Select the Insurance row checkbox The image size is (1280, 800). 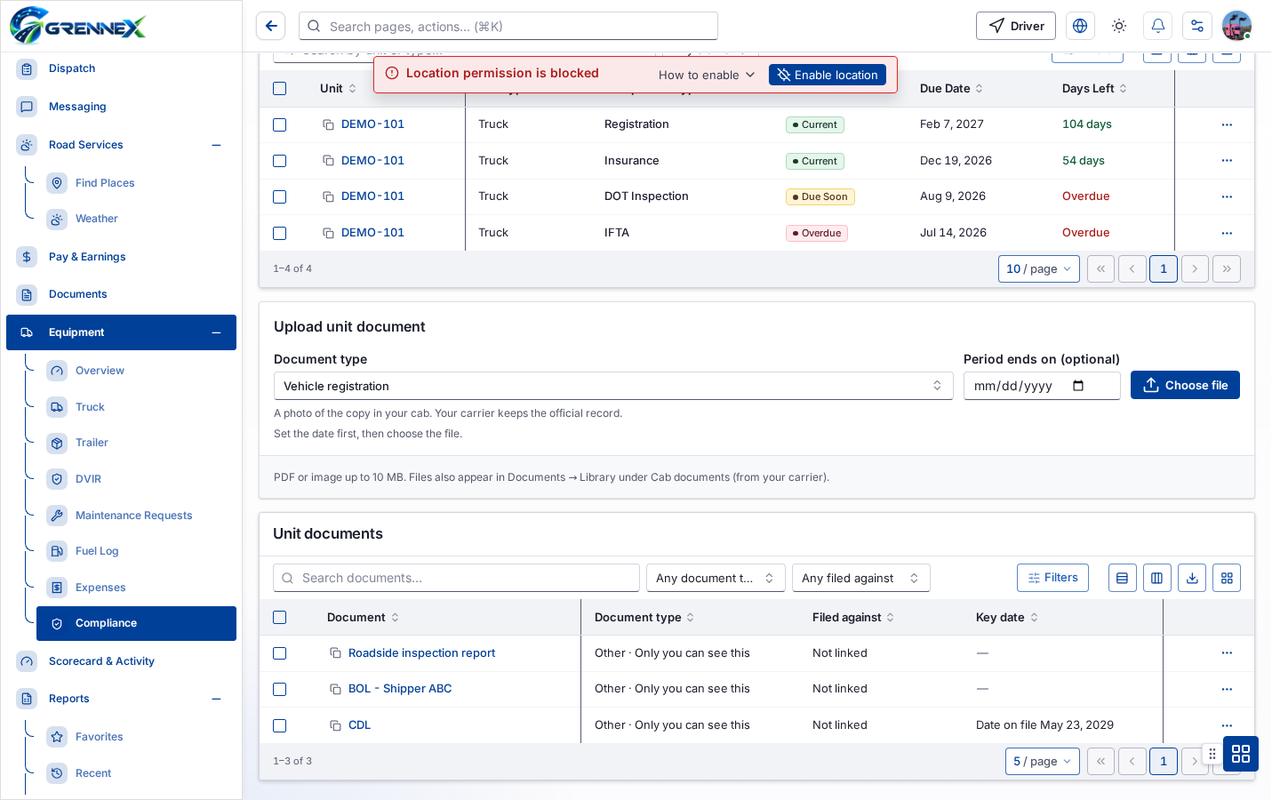(280, 161)
